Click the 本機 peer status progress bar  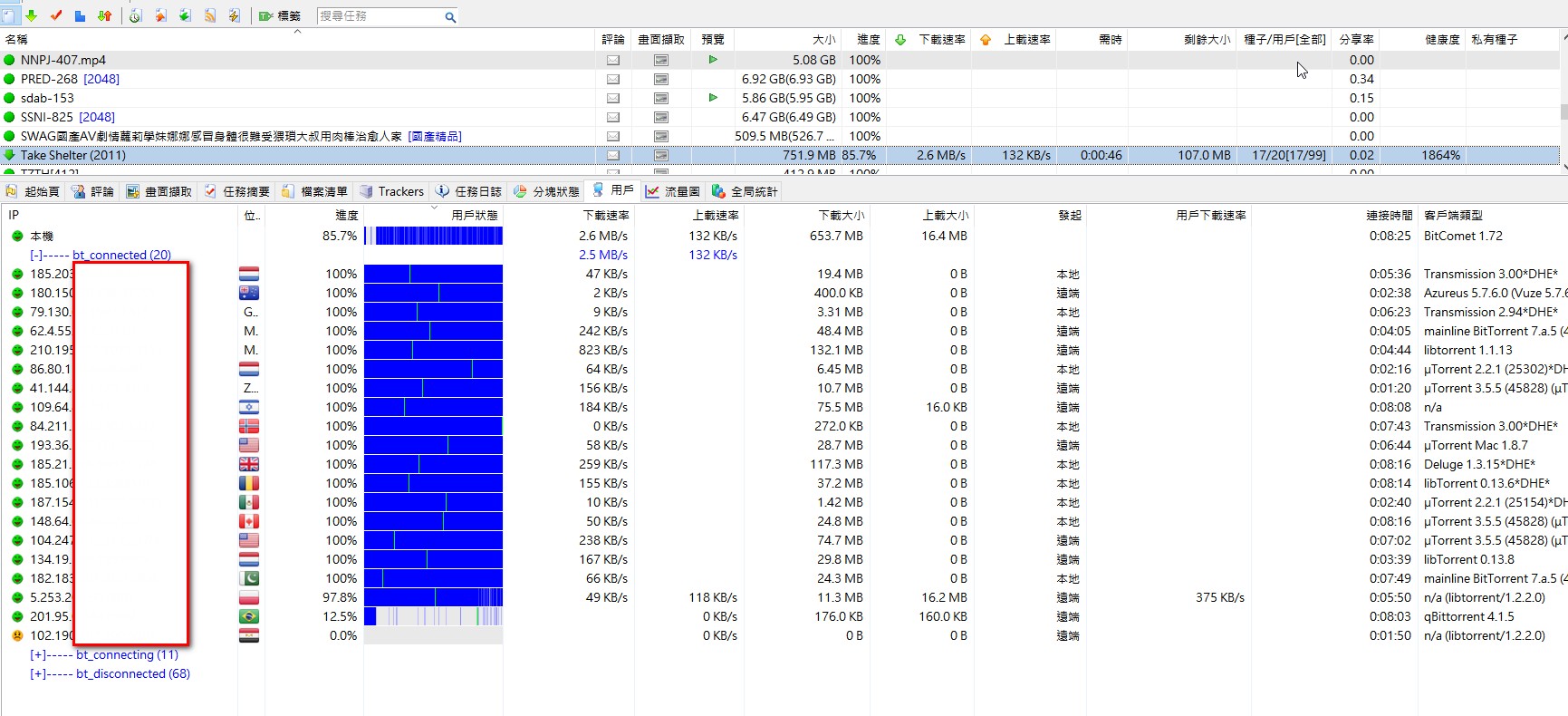click(433, 236)
